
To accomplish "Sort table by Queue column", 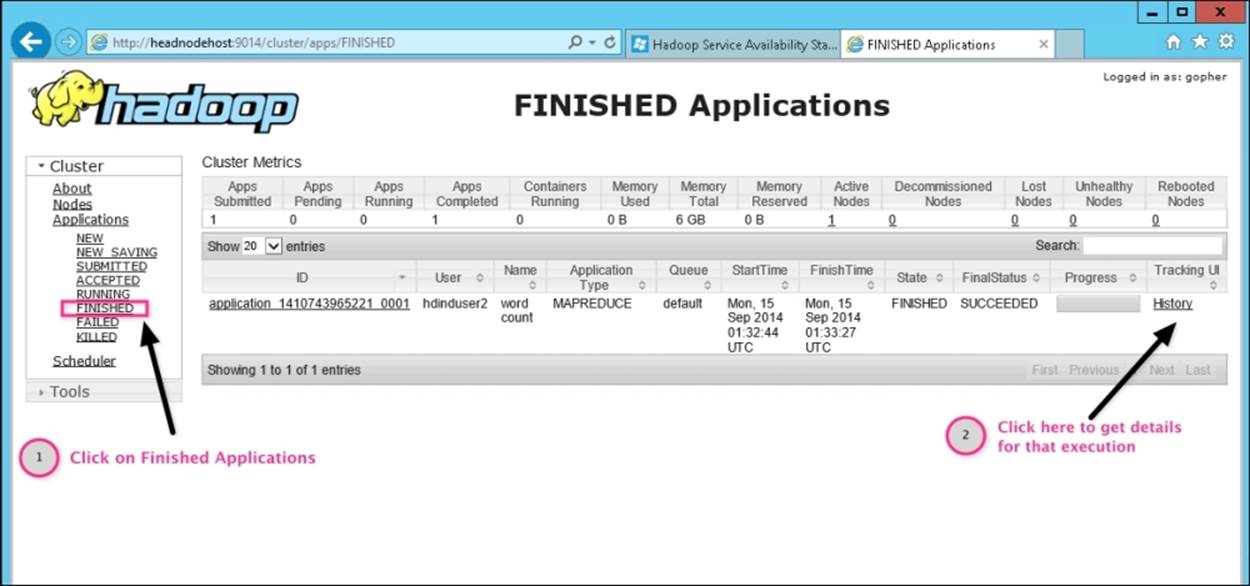I will 688,277.
